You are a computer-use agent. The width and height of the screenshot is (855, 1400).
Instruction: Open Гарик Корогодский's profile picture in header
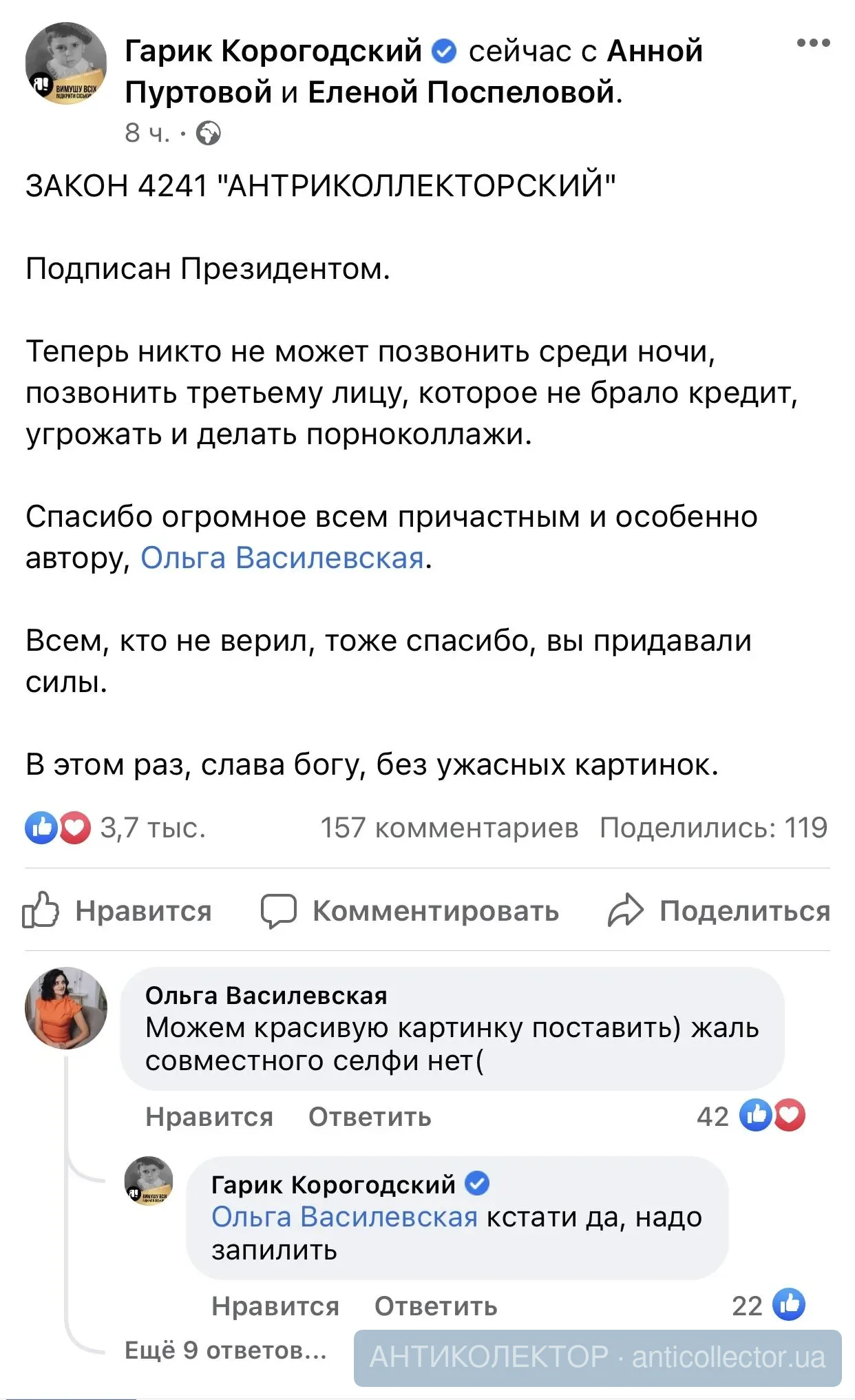coord(66,63)
